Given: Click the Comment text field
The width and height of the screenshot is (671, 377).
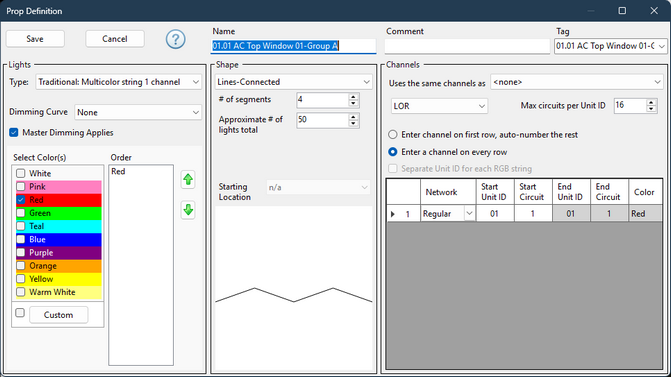Looking at the screenshot, I should point(467,46).
